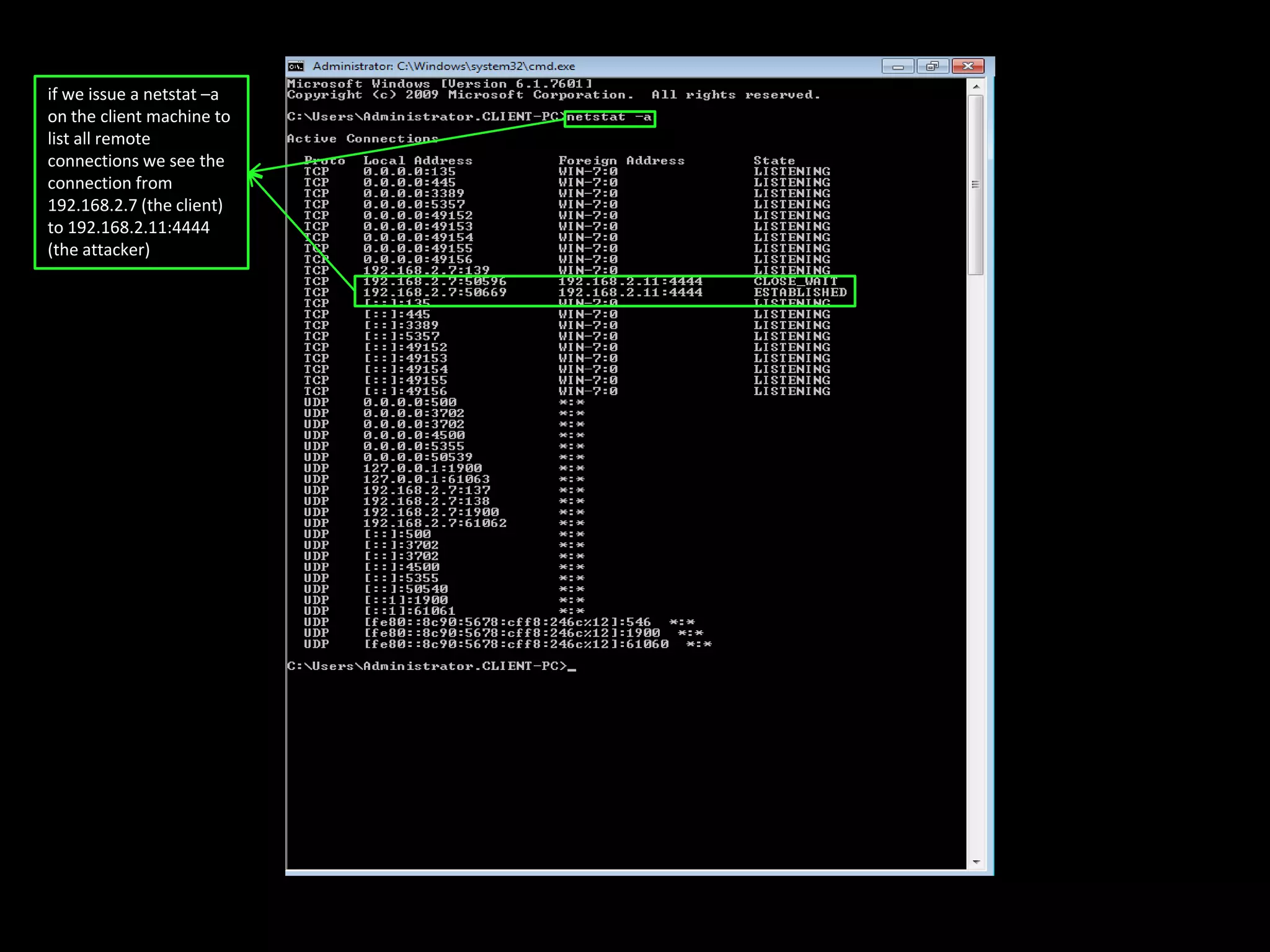Click UDP local address 0.0.0.0:5355
This screenshot has width=1270, height=952.
point(414,446)
